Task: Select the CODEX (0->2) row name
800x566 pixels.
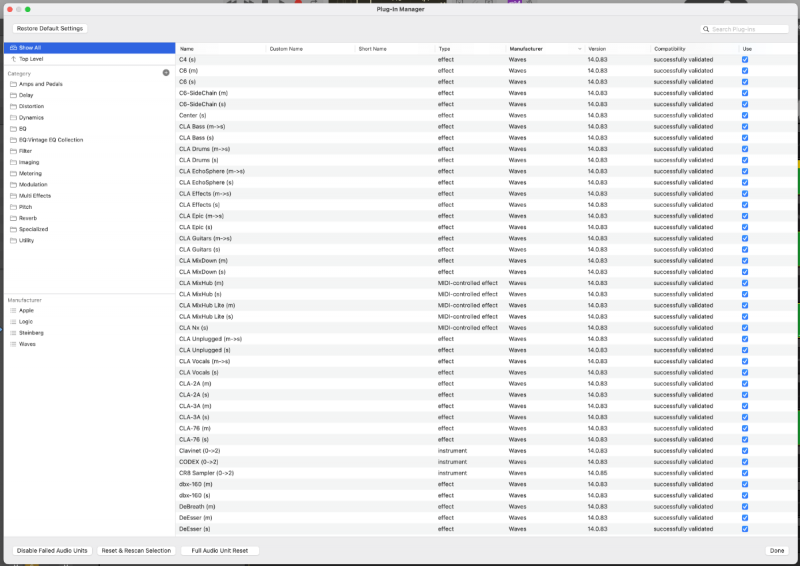Action: [198, 462]
